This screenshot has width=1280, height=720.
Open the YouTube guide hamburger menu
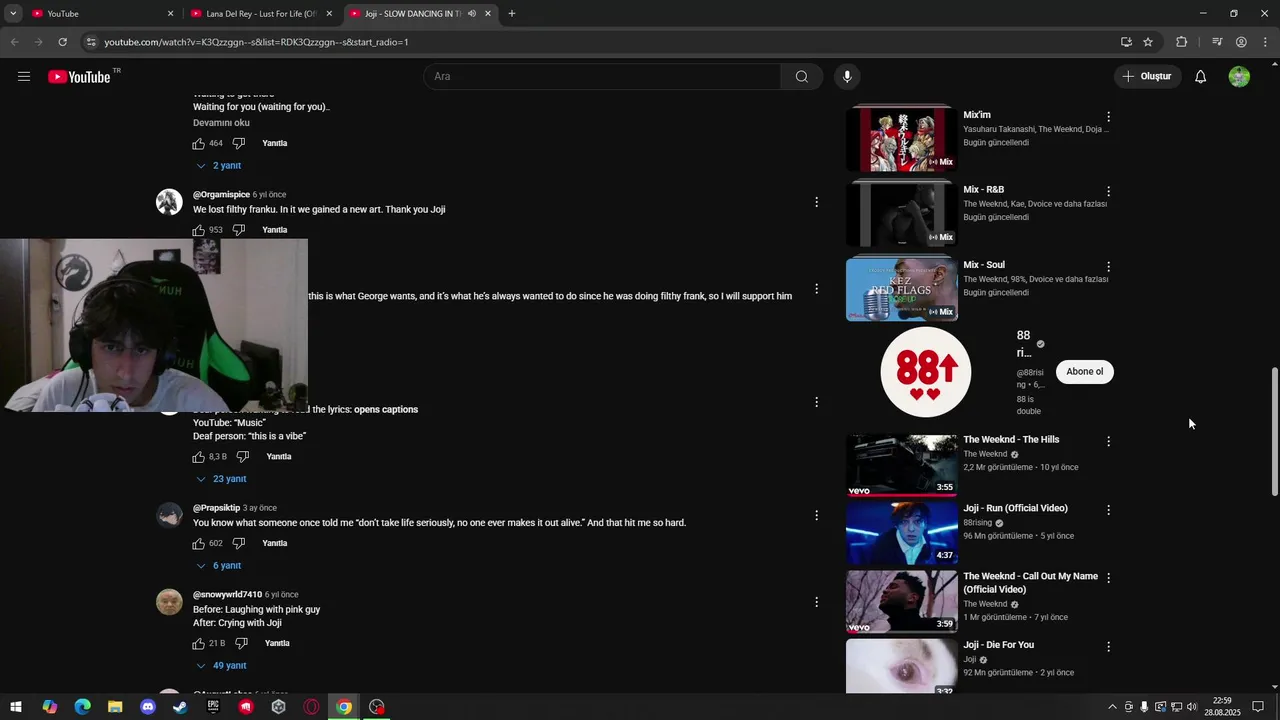click(x=24, y=76)
